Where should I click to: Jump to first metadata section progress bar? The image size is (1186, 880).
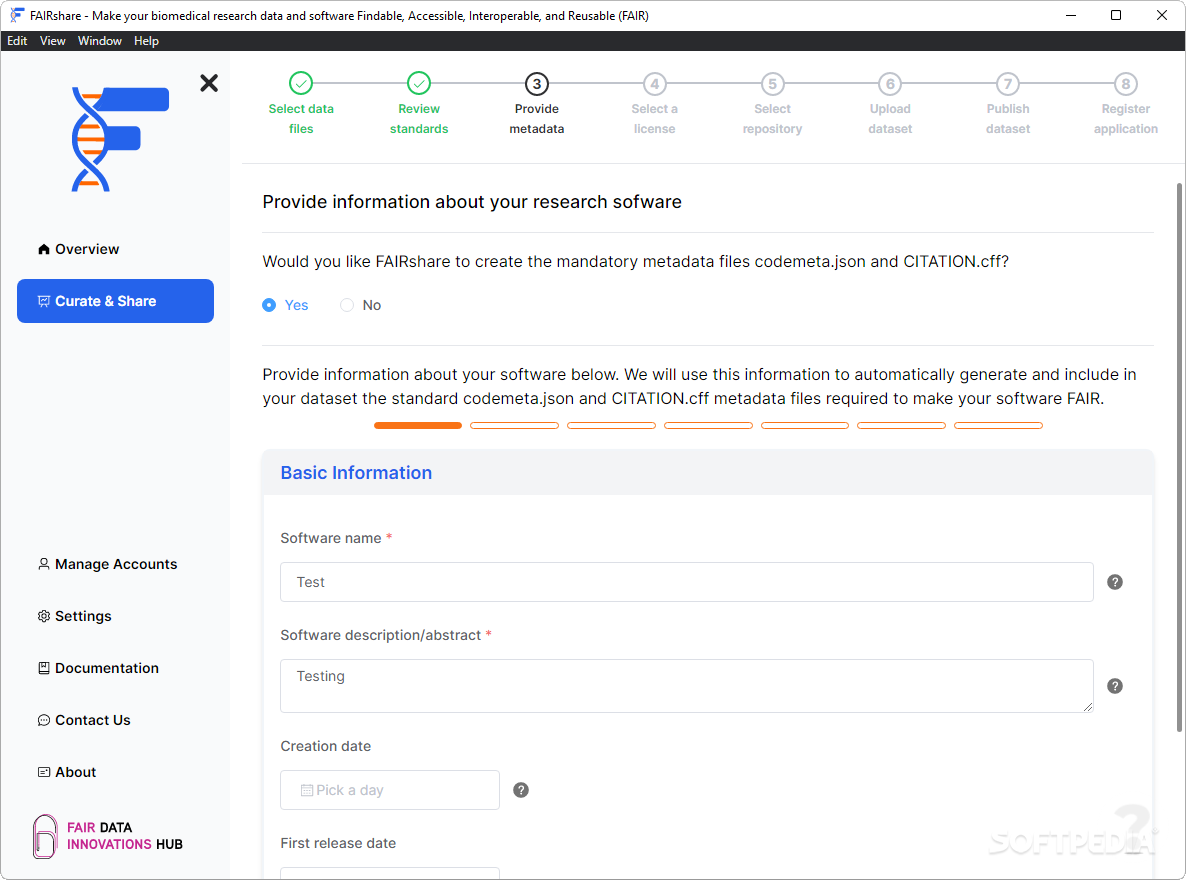coord(418,425)
